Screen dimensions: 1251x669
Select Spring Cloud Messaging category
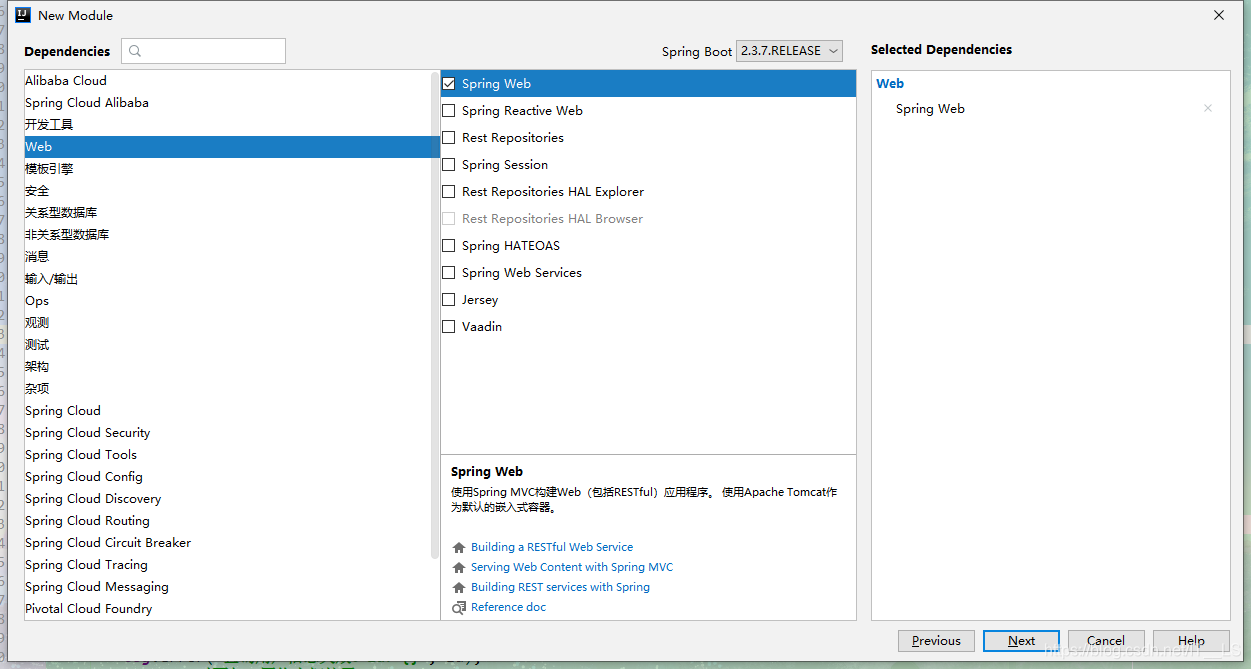click(x=228, y=587)
